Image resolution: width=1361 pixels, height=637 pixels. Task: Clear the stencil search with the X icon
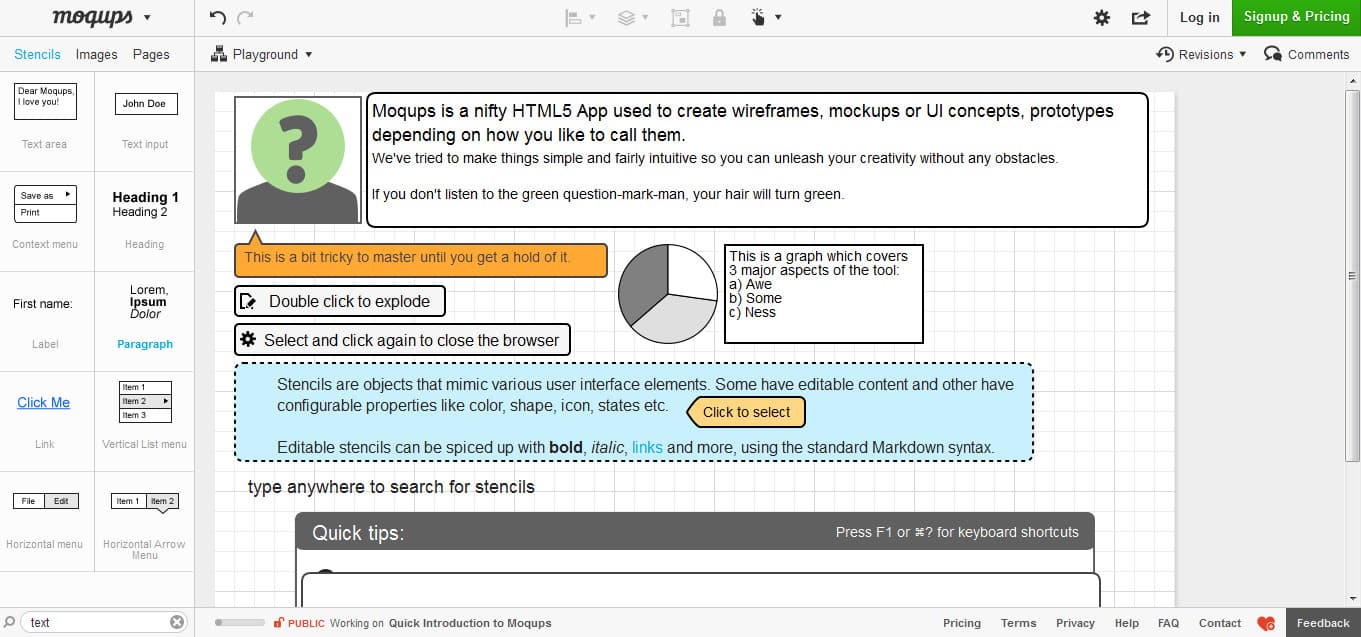[177, 622]
